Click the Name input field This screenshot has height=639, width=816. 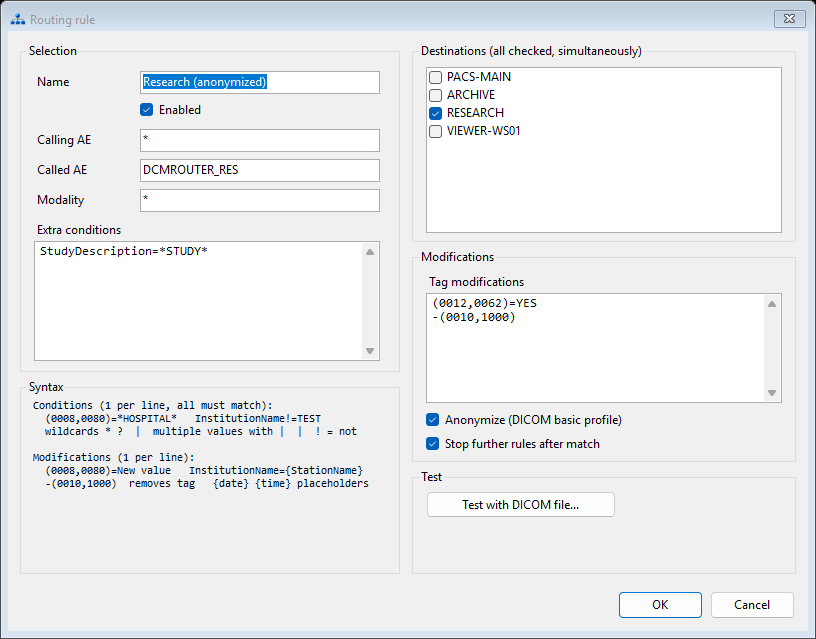260,82
